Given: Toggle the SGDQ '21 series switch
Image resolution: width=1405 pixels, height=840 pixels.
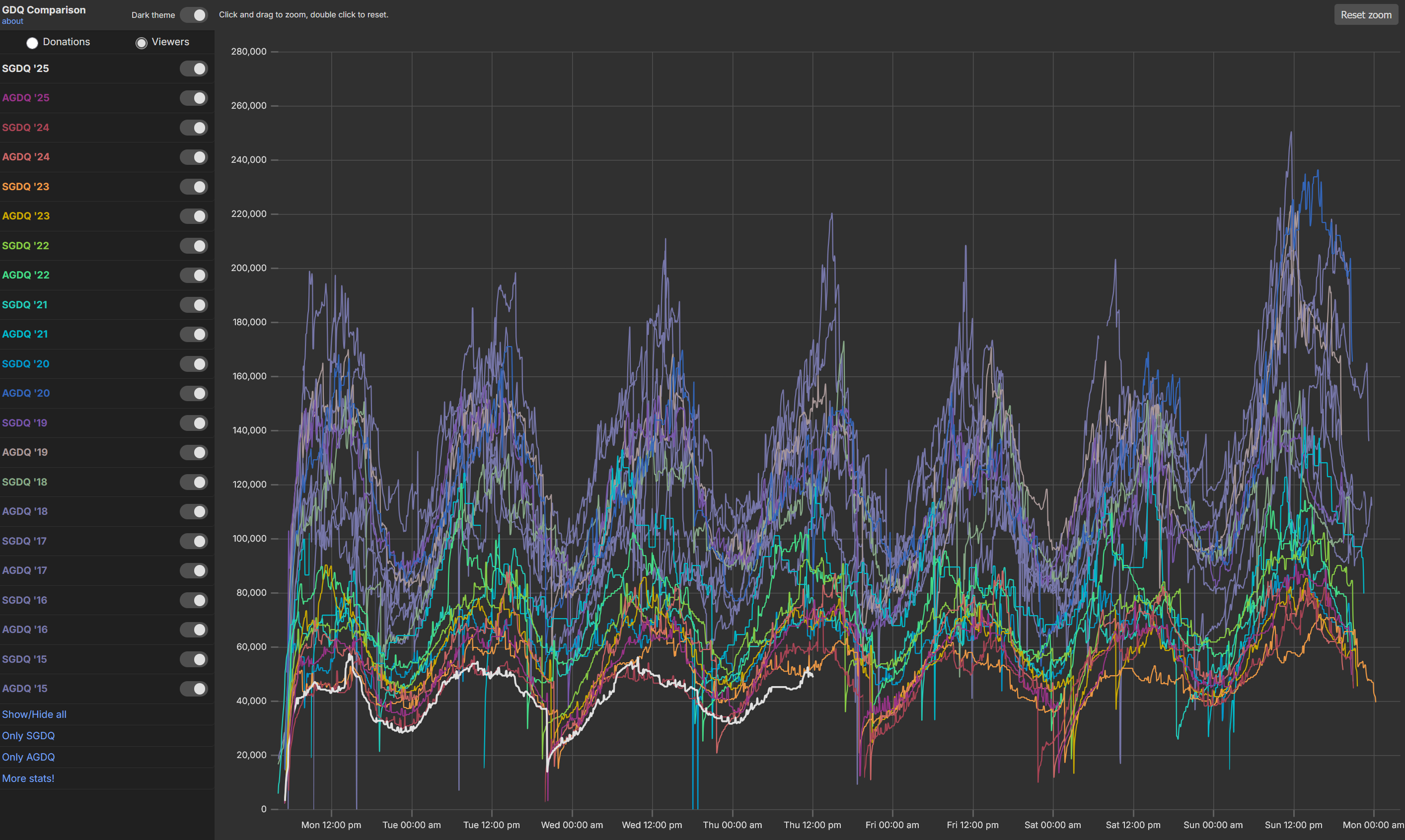Looking at the screenshot, I should pyautogui.click(x=194, y=305).
